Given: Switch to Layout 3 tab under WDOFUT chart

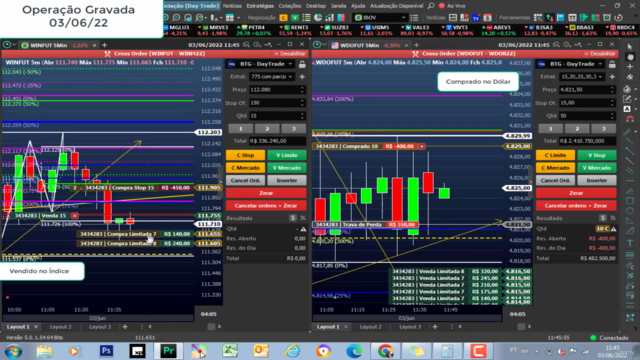Looking at the screenshot, I should [x=410, y=327].
